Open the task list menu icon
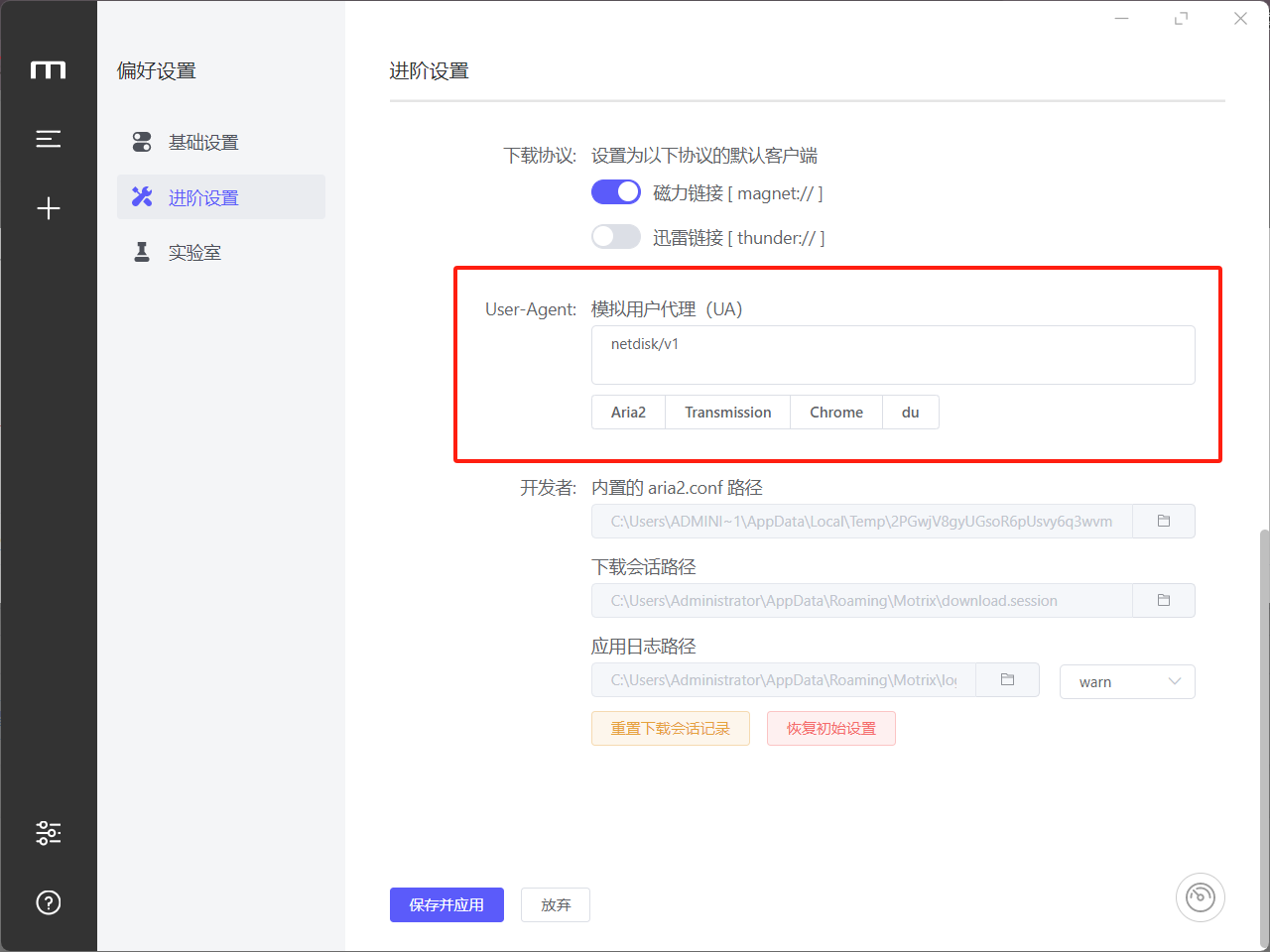Image resolution: width=1270 pixels, height=952 pixels. pyautogui.click(x=48, y=139)
